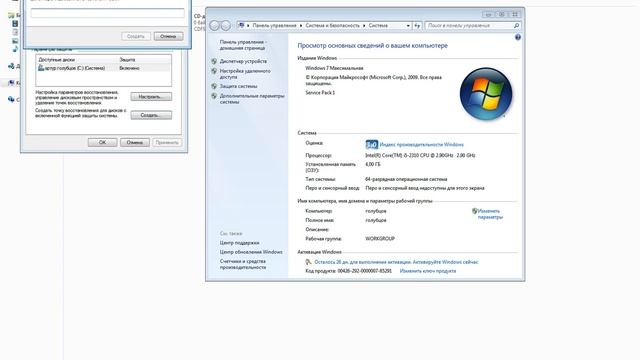Click Отмена in system properties dialog
The image size is (640, 360).
pyautogui.click(x=135, y=142)
